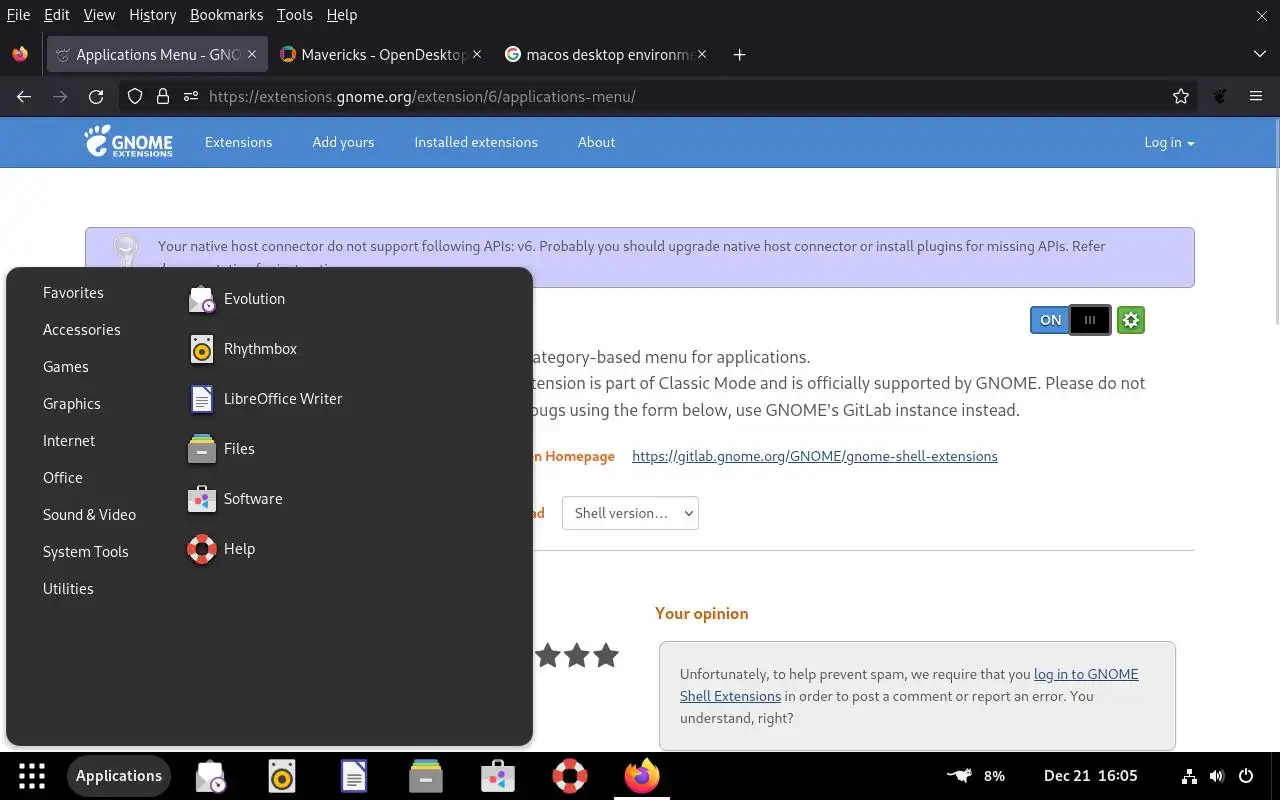This screenshot has width=1280, height=800.
Task: Click Rhythmbox speaker icon in the dock
Action: (x=282, y=776)
